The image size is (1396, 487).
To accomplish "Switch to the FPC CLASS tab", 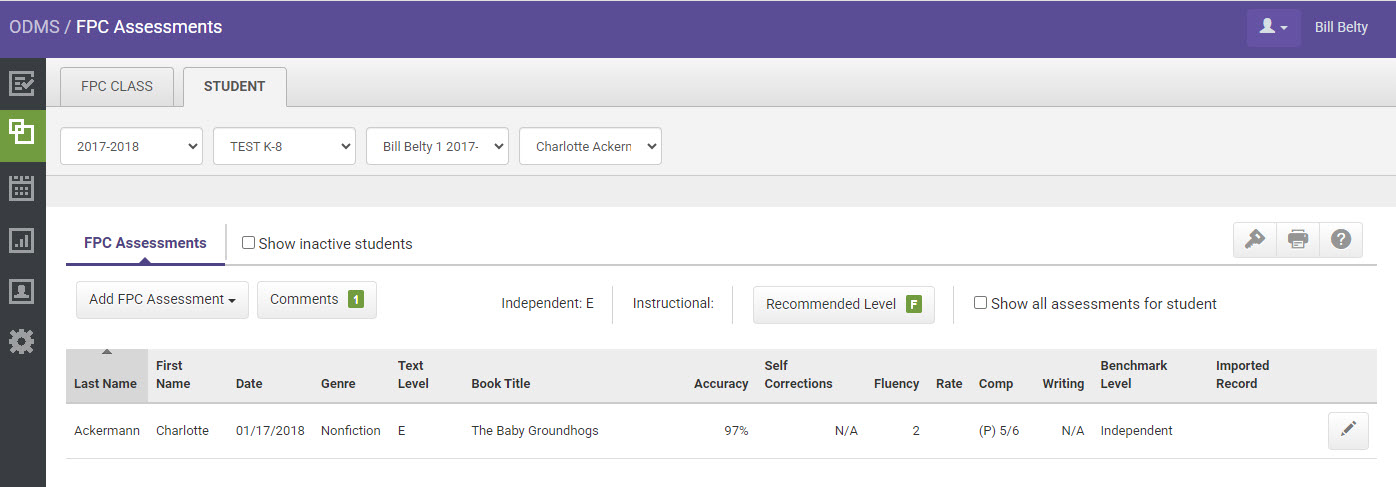I will pos(117,86).
